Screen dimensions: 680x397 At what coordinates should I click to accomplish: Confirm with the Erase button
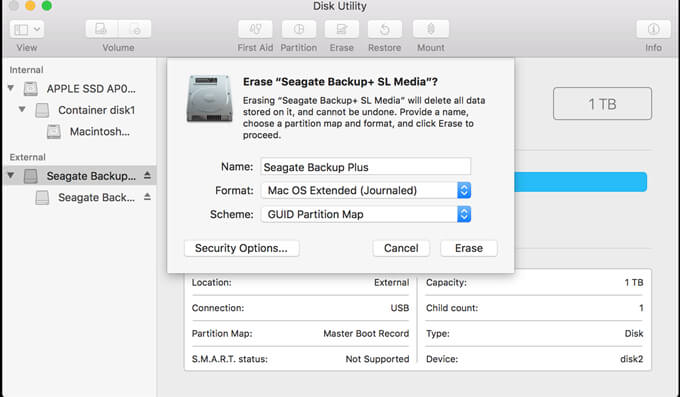[x=469, y=248]
